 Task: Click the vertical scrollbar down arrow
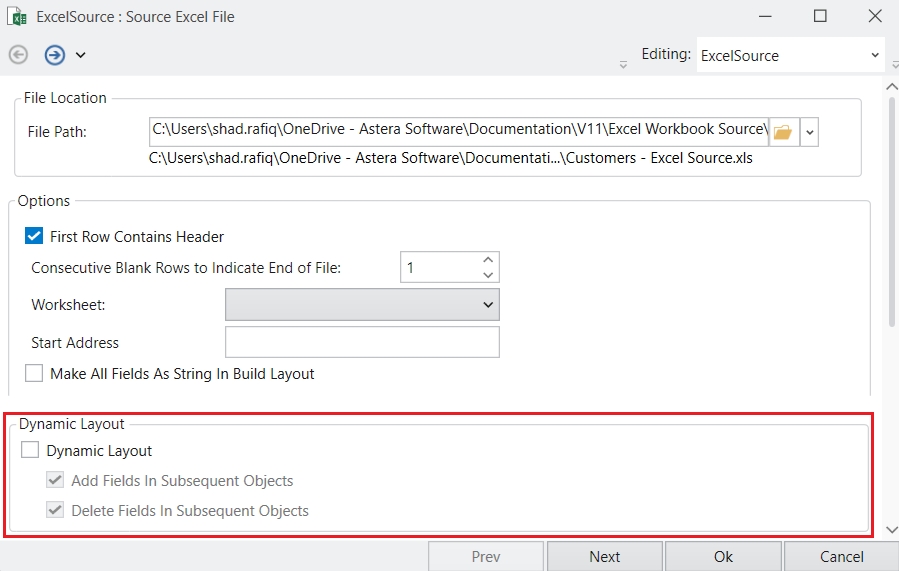click(x=892, y=530)
